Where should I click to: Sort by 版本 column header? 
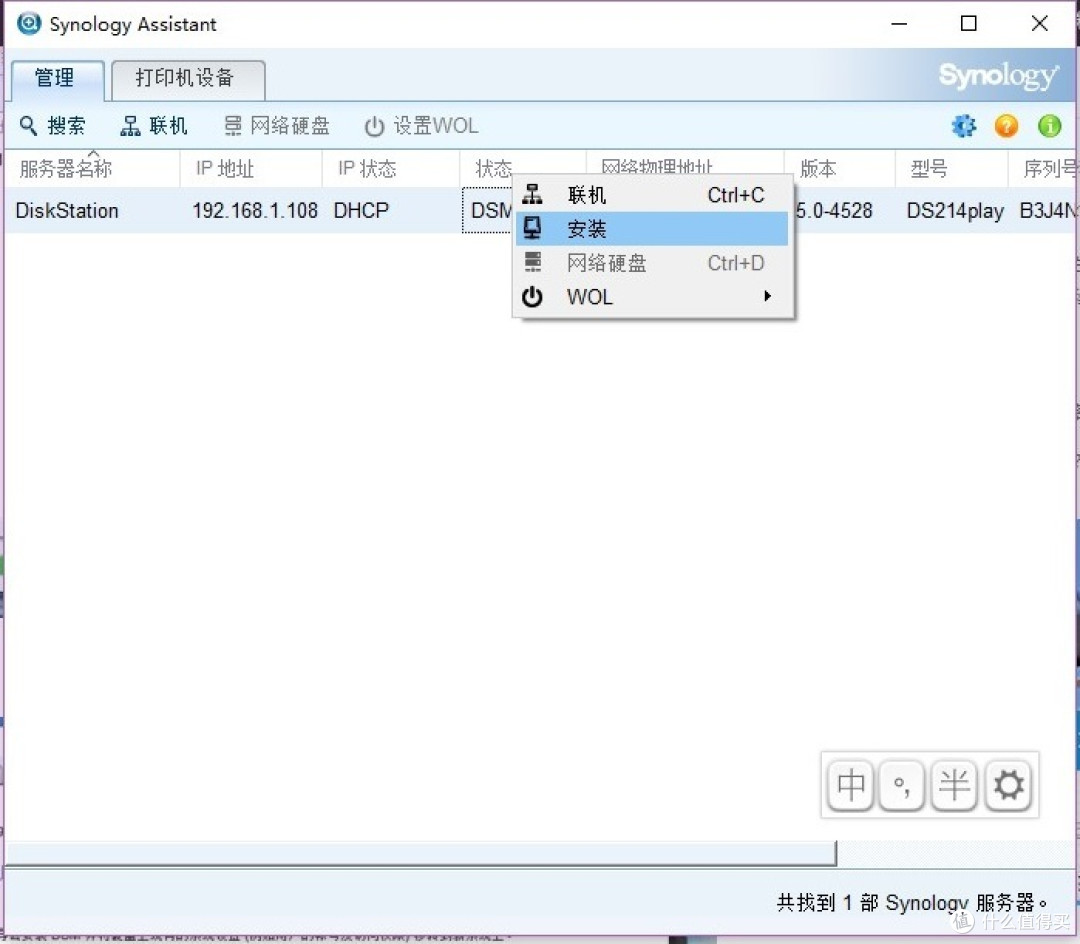839,169
